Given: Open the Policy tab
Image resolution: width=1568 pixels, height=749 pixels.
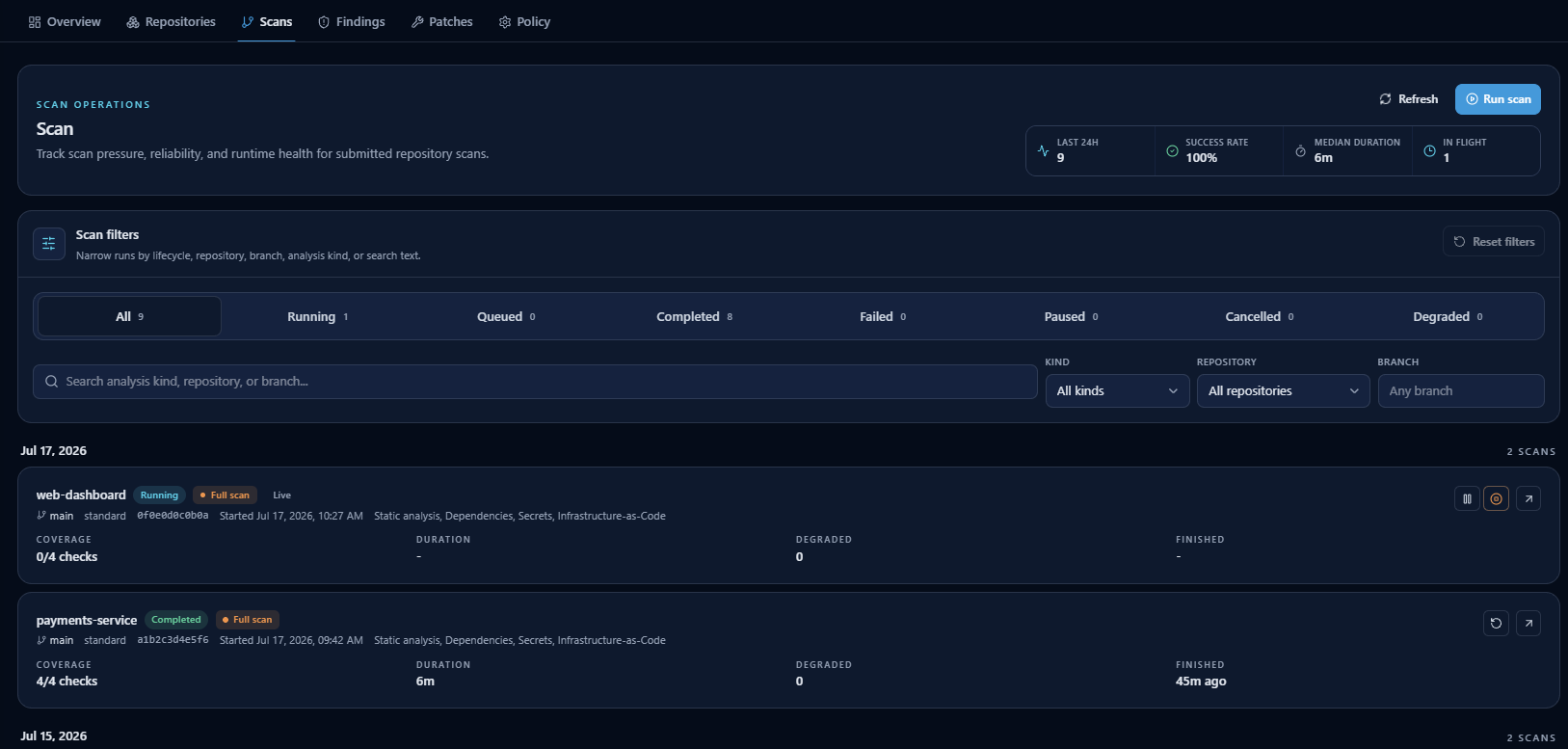Looking at the screenshot, I should click(525, 21).
